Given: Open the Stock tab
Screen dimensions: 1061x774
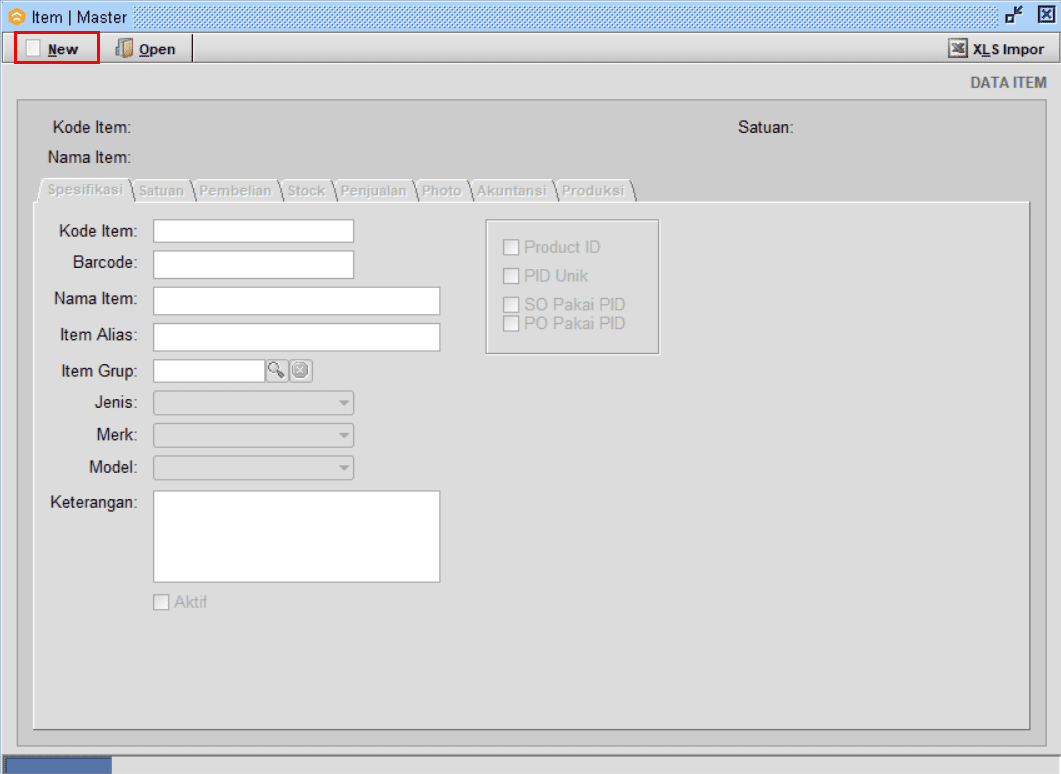Looking at the screenshot, I should 306,191.
